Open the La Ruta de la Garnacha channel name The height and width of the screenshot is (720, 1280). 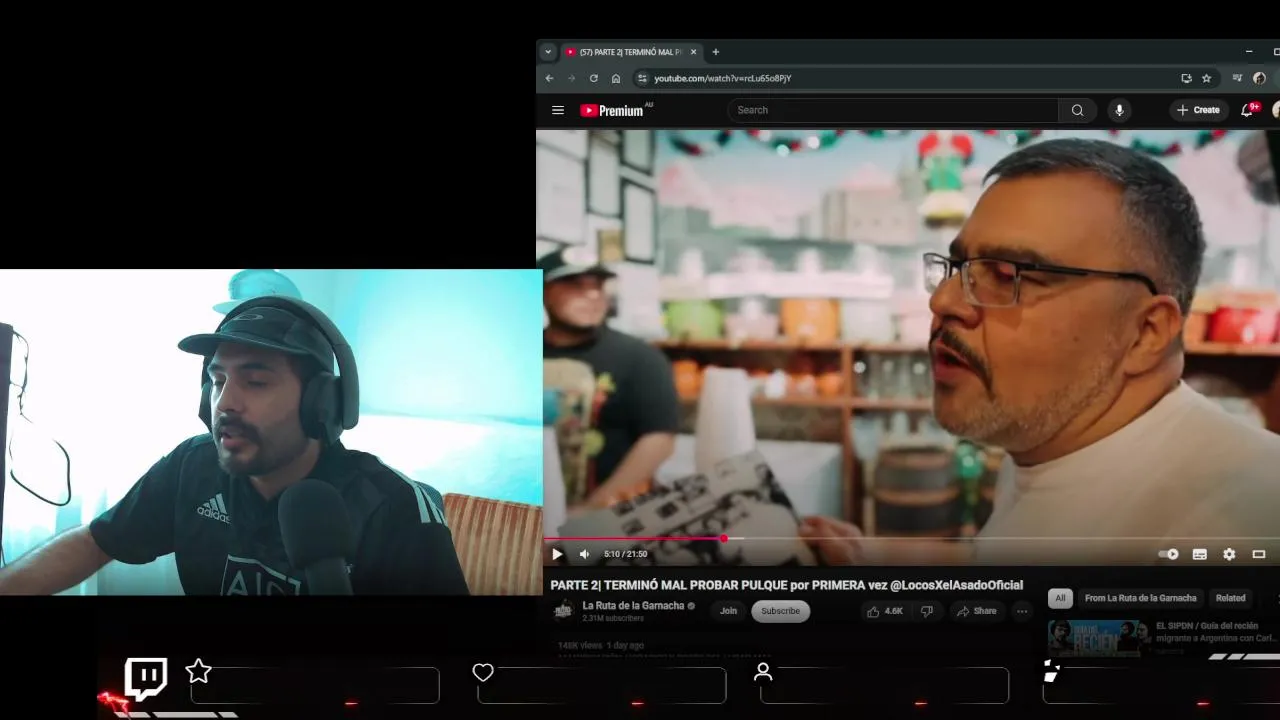click(x=633, y=605)
